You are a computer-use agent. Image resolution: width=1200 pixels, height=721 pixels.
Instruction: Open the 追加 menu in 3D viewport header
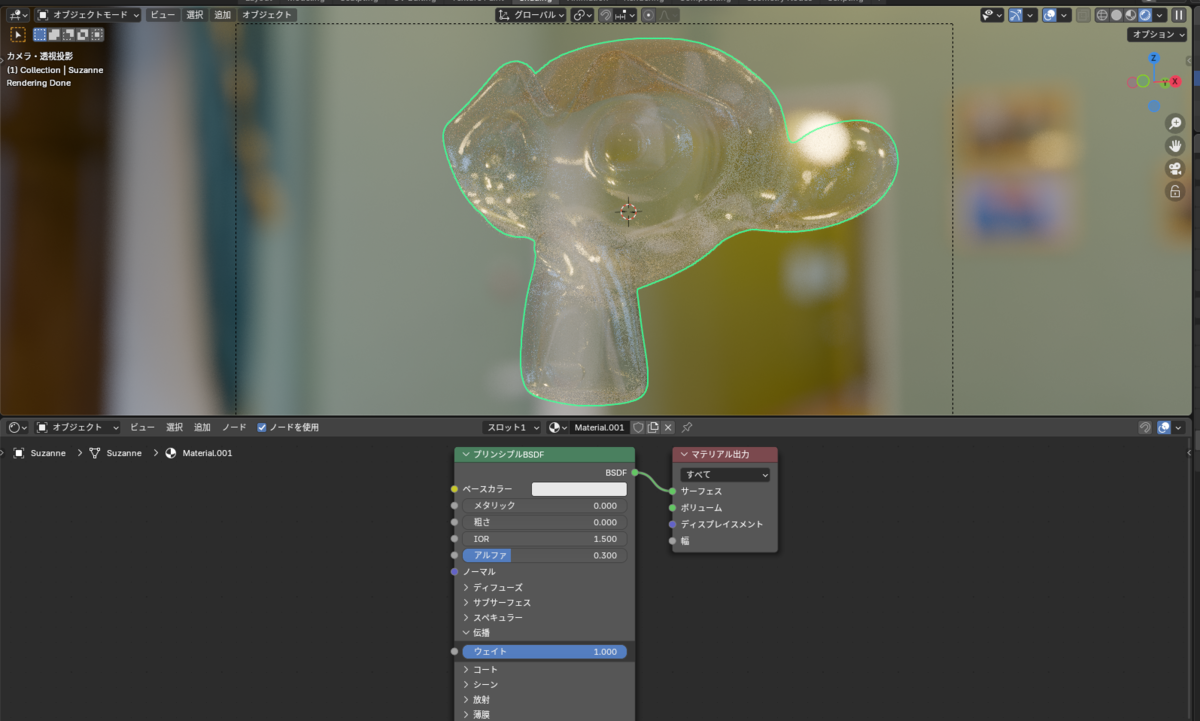(x=222, y=15)
